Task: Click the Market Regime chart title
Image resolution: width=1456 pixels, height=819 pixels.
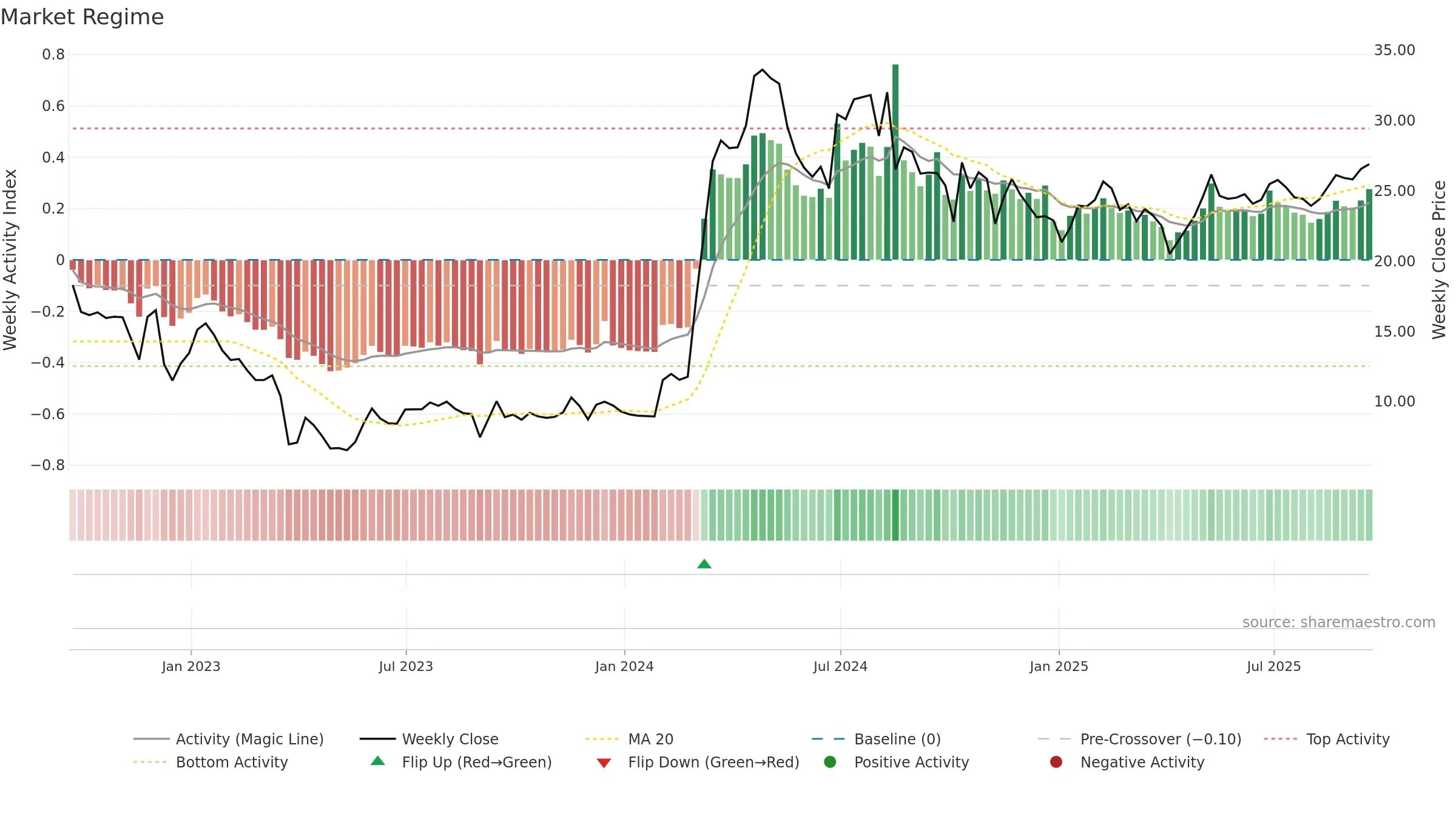Action: click(x=82, y=17)
